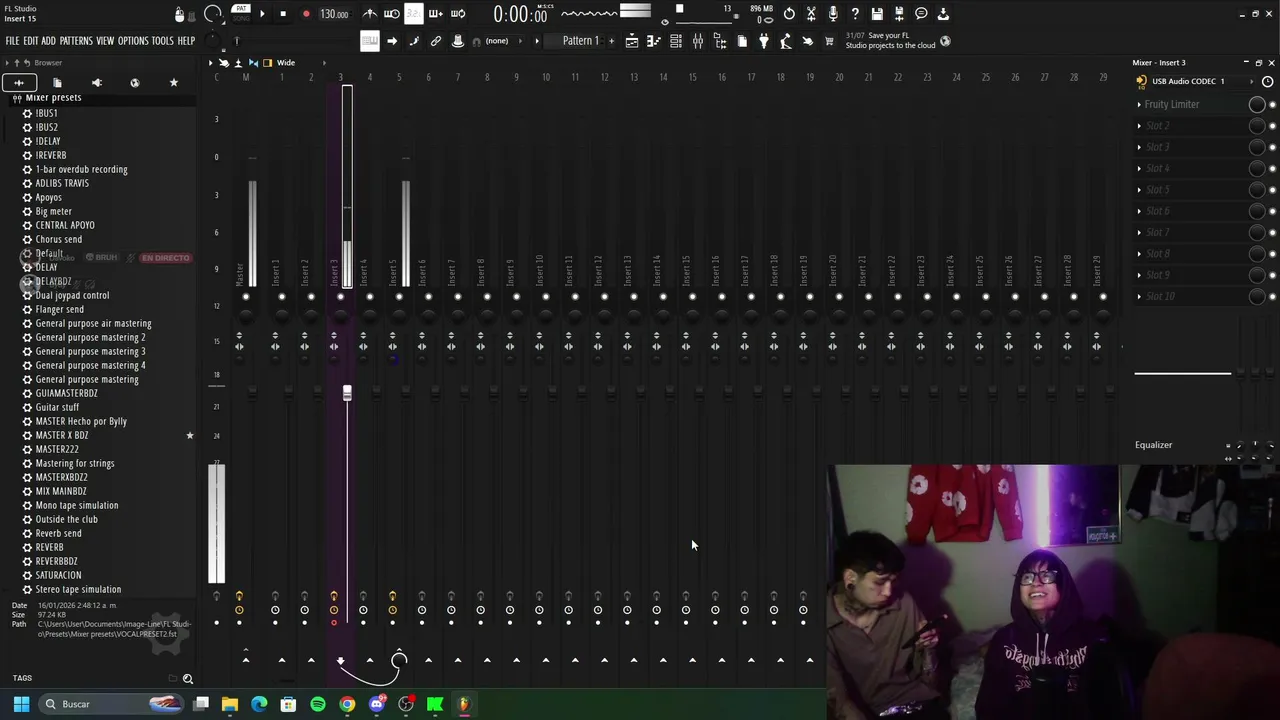Open the audio editor scissors icon
The height and width of the screenshot is (720, 1280).
pyautogui.click(x=811, y=14)
